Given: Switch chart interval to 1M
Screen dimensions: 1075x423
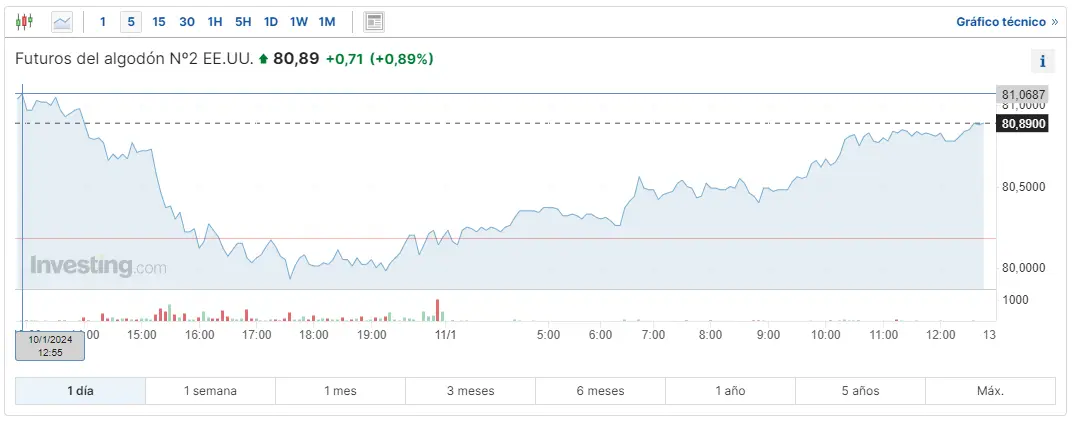Looking at the screenshot, I should (x=327, y=21).
